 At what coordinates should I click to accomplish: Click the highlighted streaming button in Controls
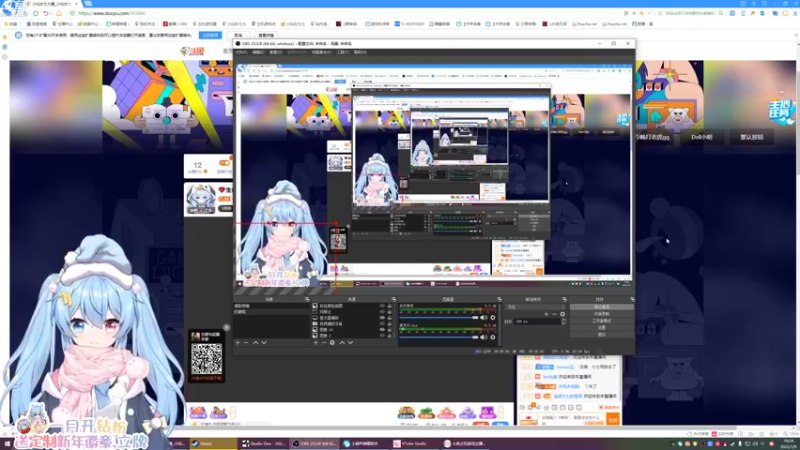click(x=602, y=307)
